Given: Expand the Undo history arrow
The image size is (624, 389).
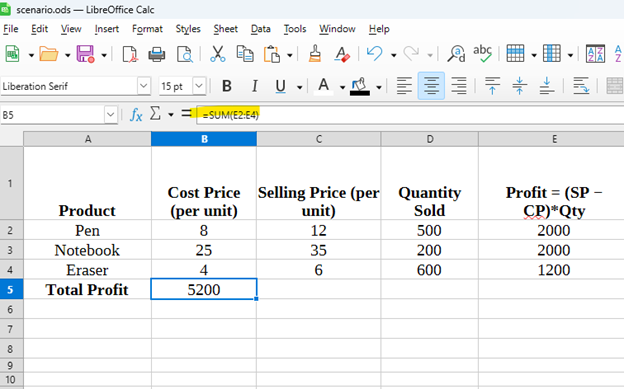Looking at the screenshot, I should click(x=394, y=55).
